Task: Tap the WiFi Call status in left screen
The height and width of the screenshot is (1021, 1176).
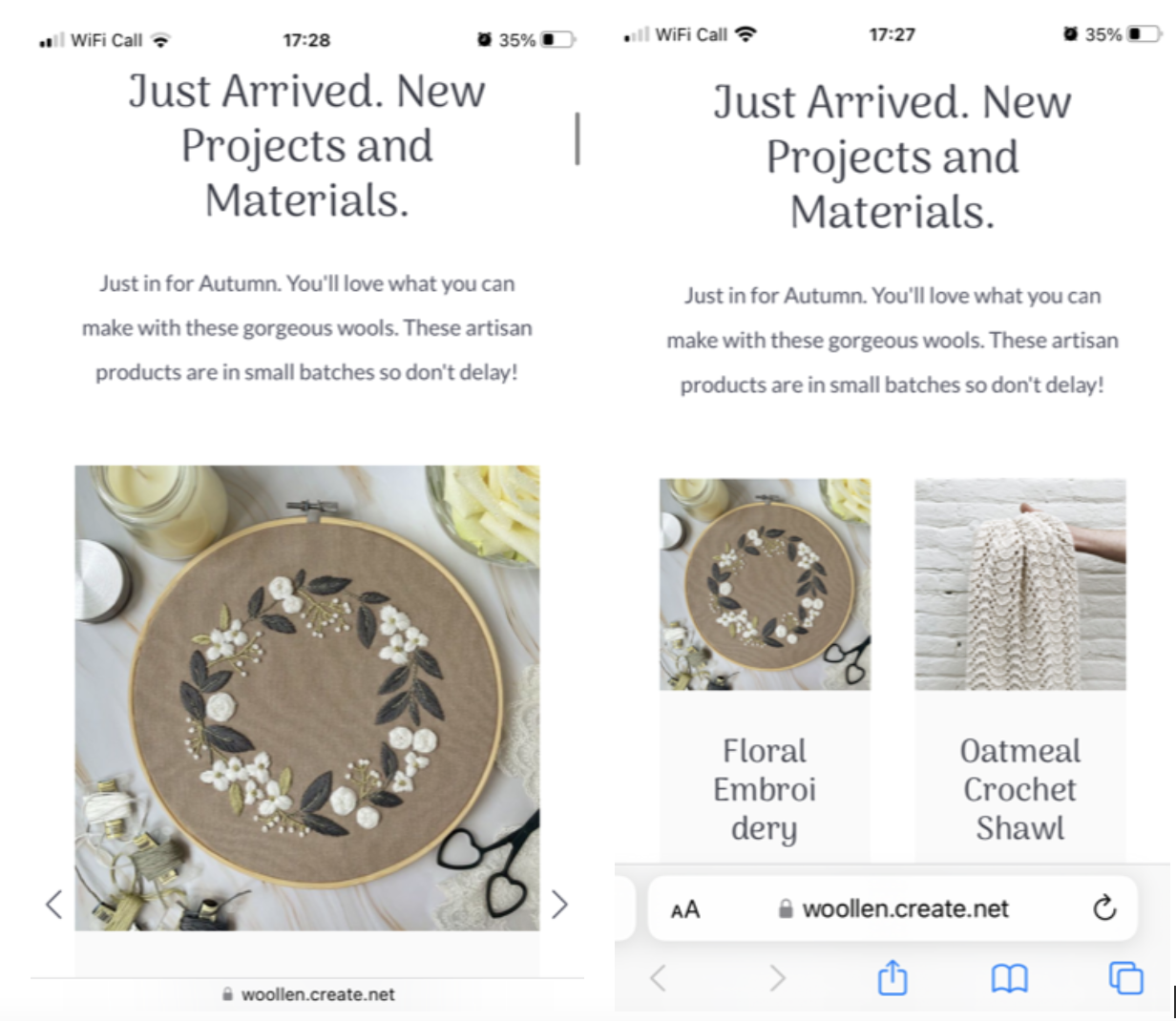Action: click(107, 40)
